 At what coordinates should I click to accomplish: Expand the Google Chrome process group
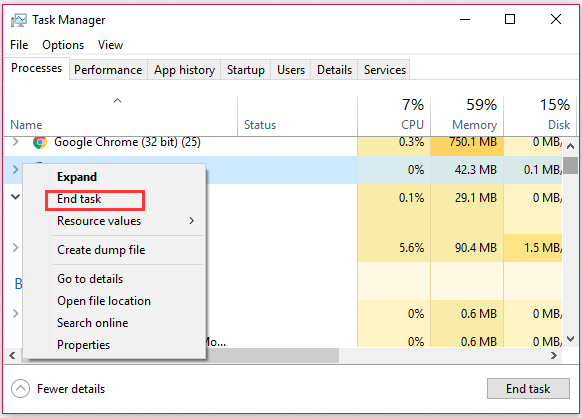[15, 141]
